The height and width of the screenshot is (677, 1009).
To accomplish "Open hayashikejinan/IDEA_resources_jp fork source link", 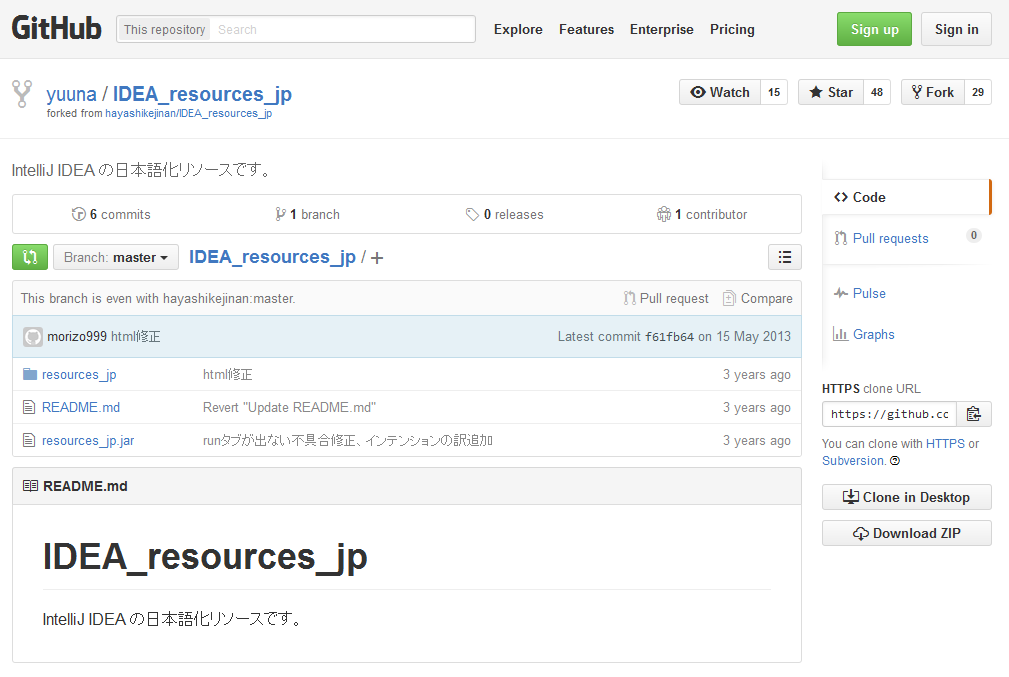I will (x=189, y=113).
